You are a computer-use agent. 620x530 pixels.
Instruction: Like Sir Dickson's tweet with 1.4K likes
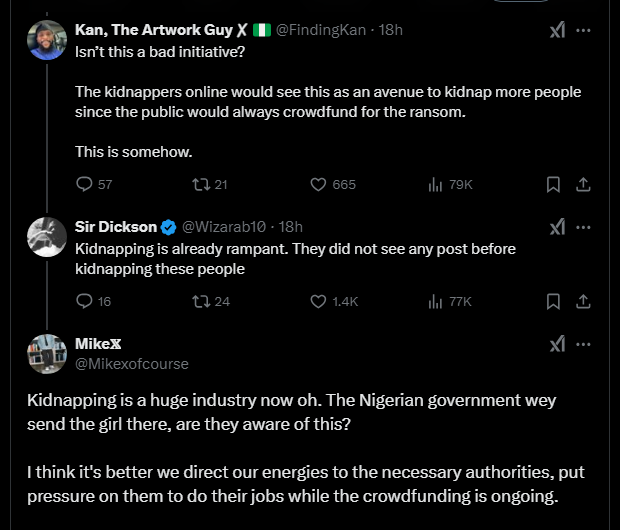pos(319,301)
